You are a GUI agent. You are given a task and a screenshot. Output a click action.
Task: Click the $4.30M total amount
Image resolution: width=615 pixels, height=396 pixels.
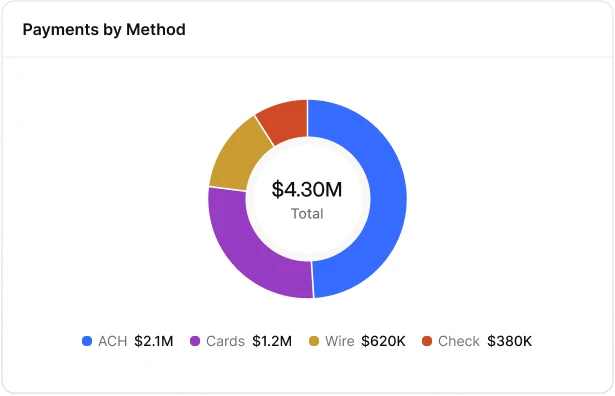tap(307, 189)
